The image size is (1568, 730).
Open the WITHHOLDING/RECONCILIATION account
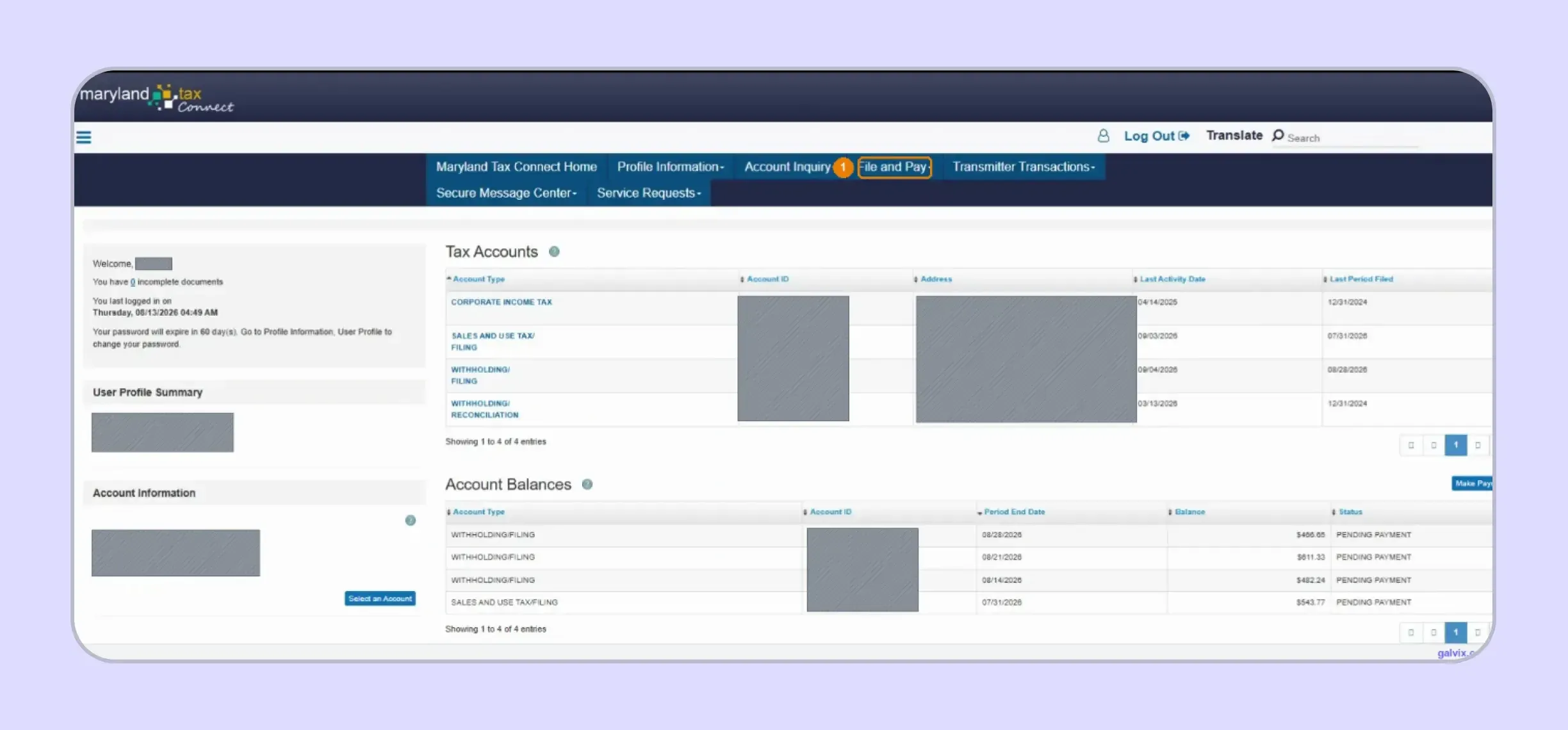[485, 409]
